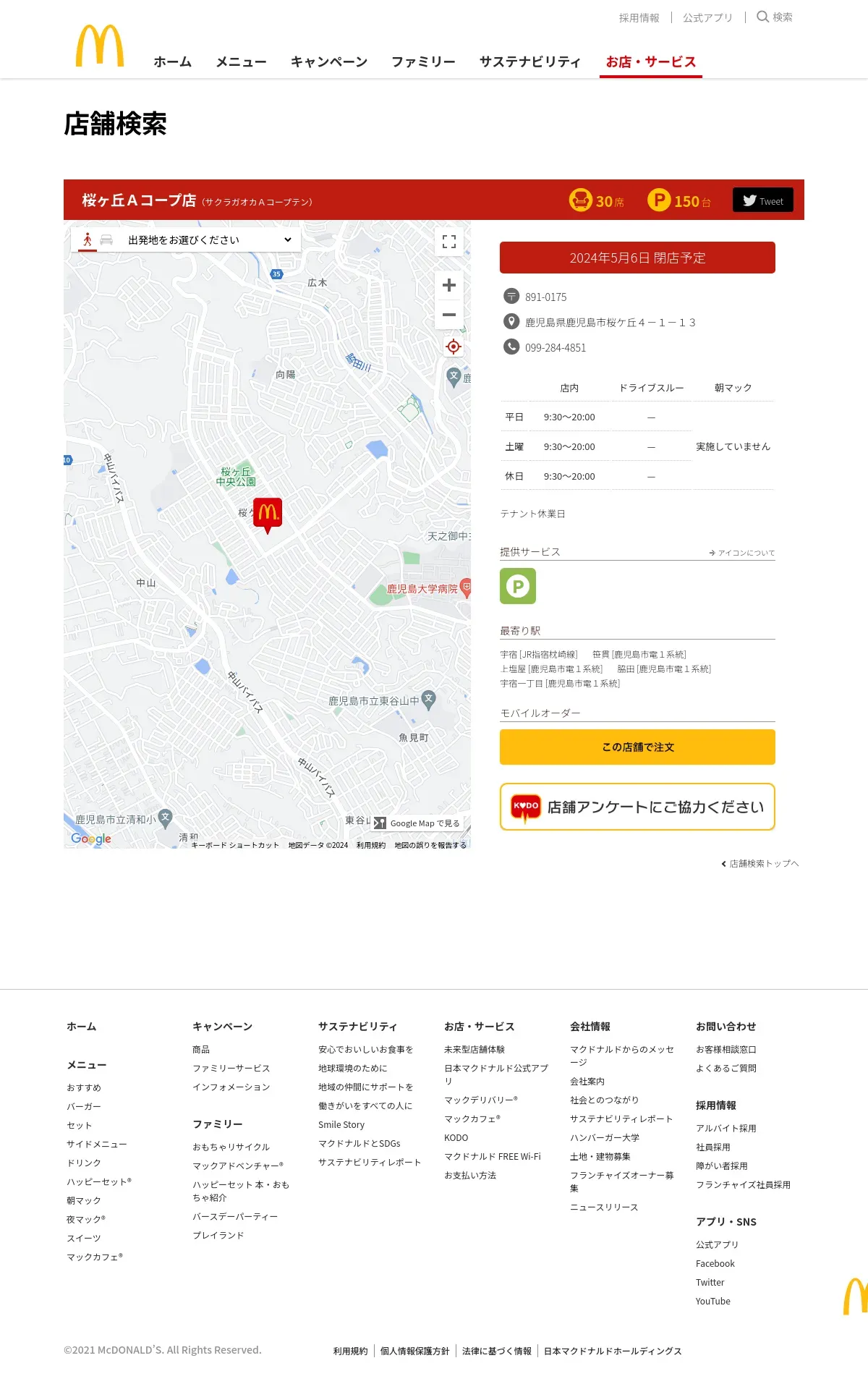Click the Tweet button
868x1392 pixels.
[x=763, y=200]
